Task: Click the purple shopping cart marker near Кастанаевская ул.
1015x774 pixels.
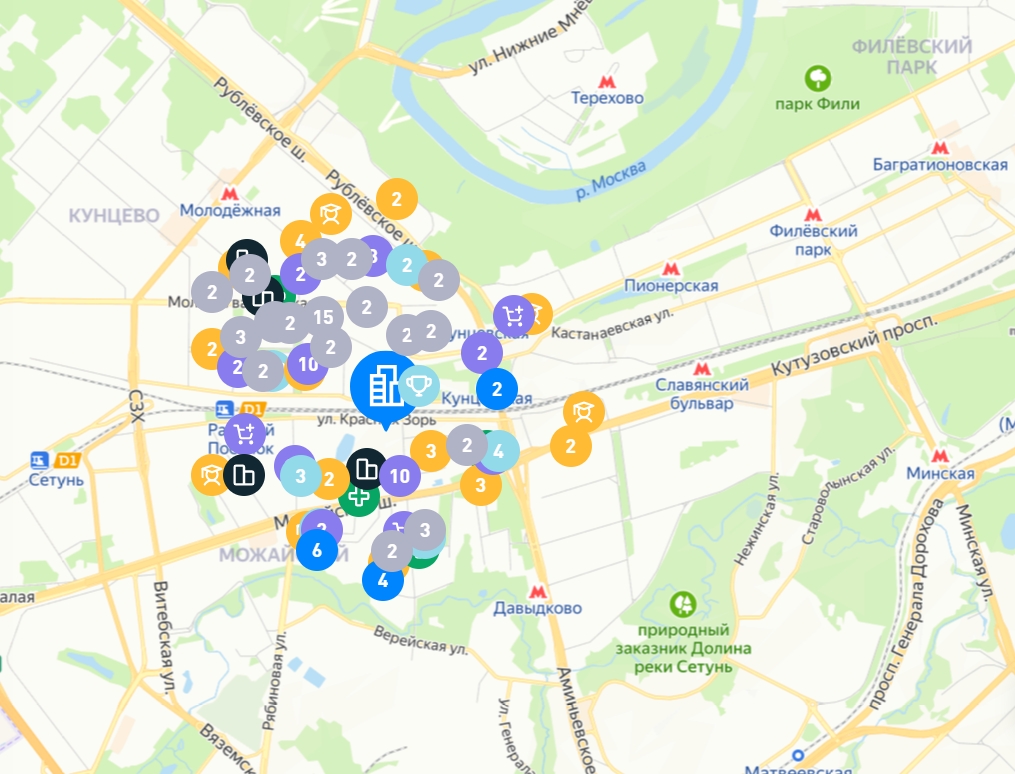Action: [514, 316]
